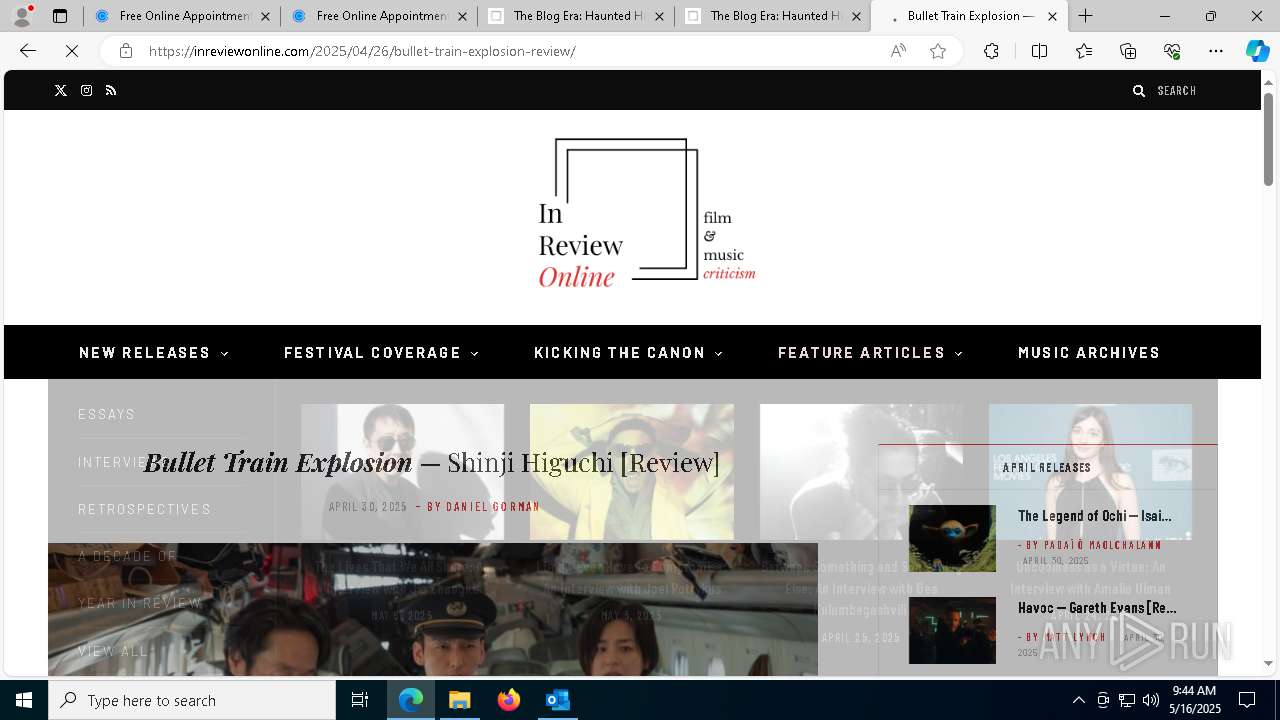Open Read aloud in address bar
This screenshot has width=1280, height=720.
898,51
